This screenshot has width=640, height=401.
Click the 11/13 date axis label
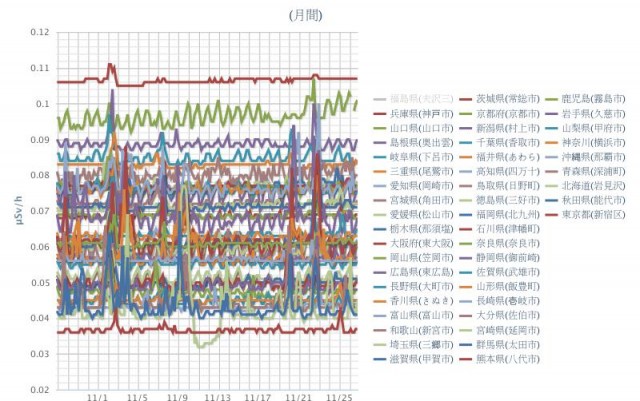click(218, 397)
